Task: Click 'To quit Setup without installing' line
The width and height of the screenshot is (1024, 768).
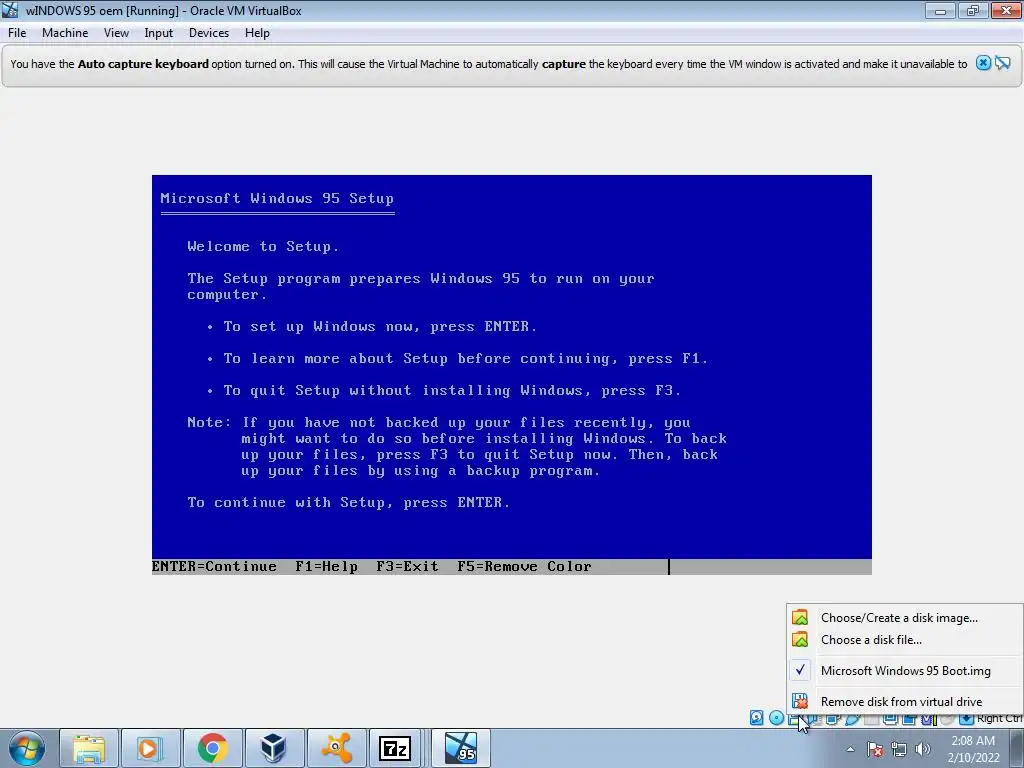Action: 452,391
